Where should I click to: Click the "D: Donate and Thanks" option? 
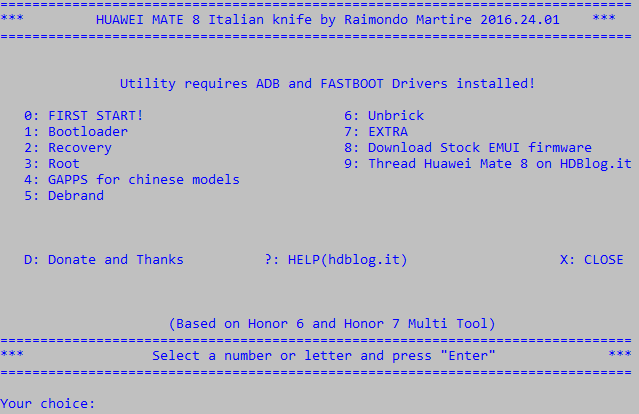click(104, 260)
